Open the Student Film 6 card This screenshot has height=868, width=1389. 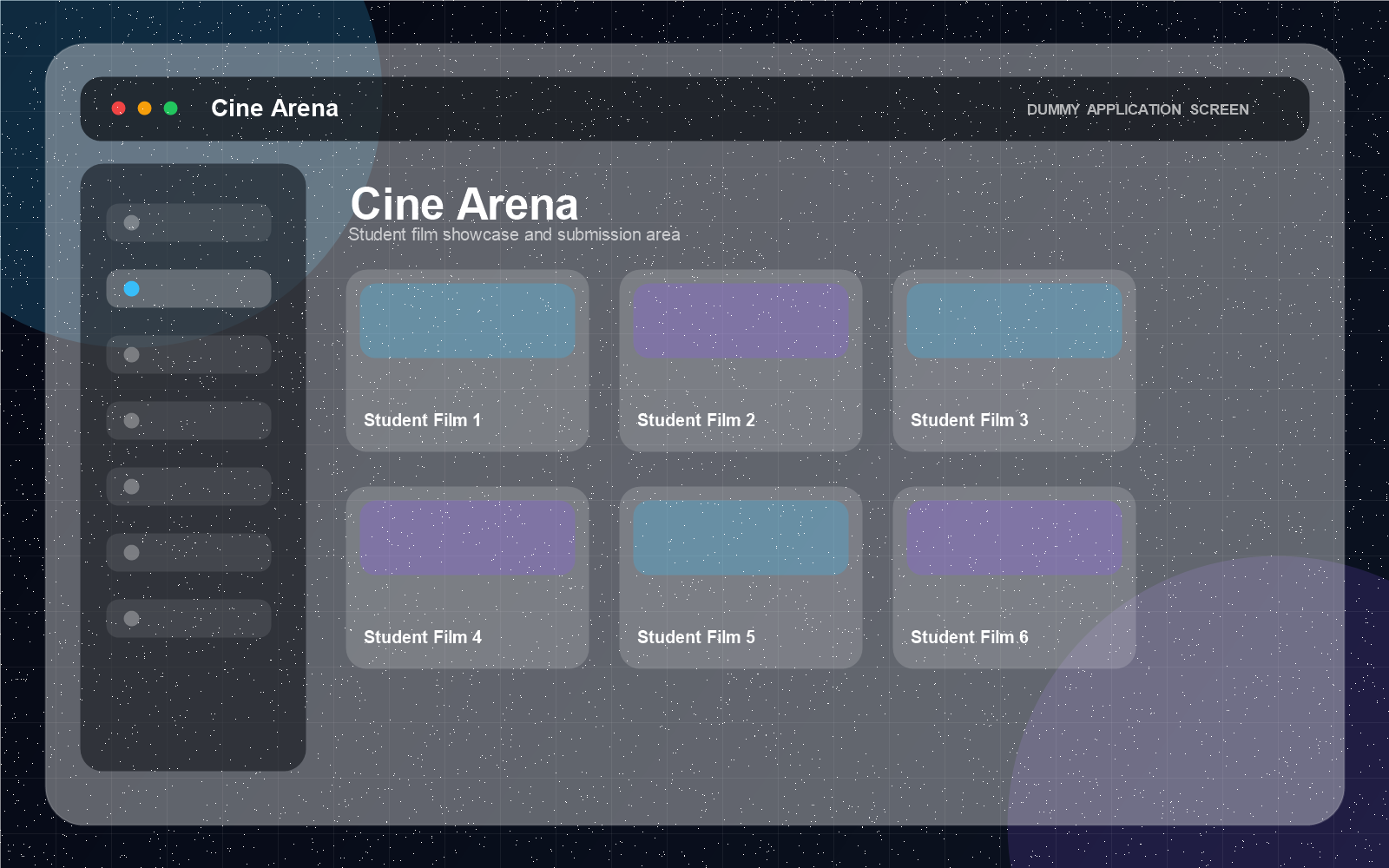(1014, 577)
